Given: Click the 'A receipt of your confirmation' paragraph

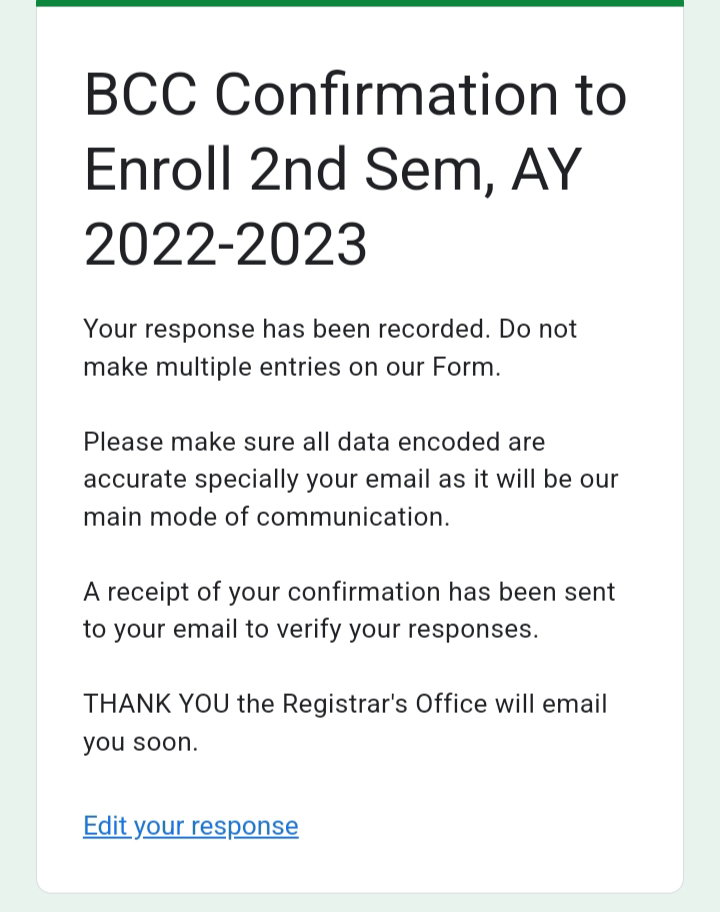Looking at the screenshot, I should pos(349,611).
